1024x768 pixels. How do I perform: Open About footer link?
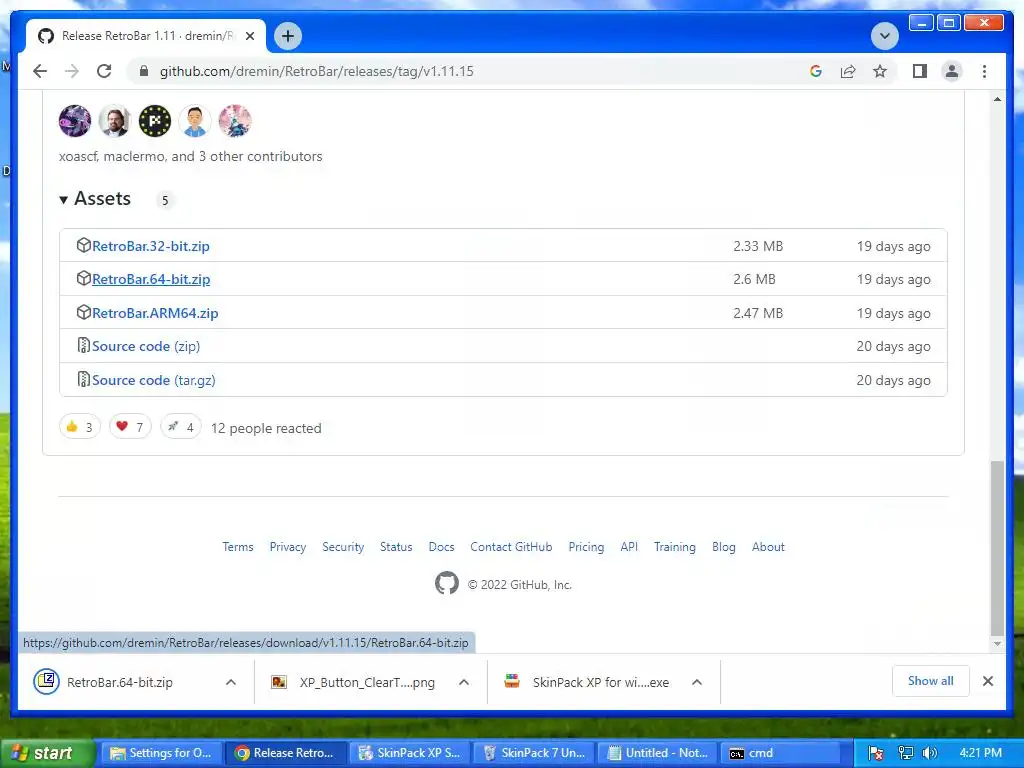click(x=768, y=547)
